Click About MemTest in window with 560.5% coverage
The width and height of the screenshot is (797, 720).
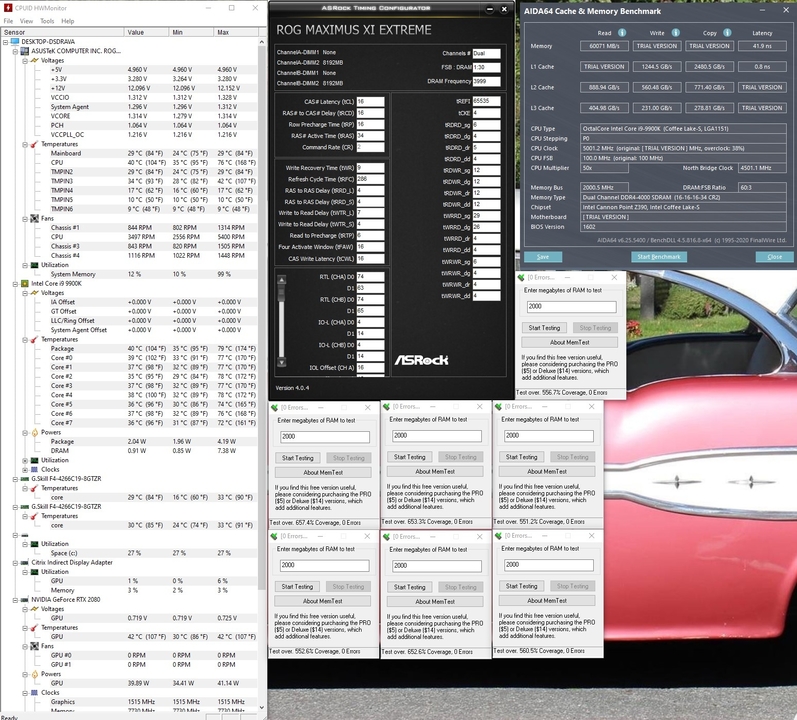pyautogui.click(x=547, y=600)
